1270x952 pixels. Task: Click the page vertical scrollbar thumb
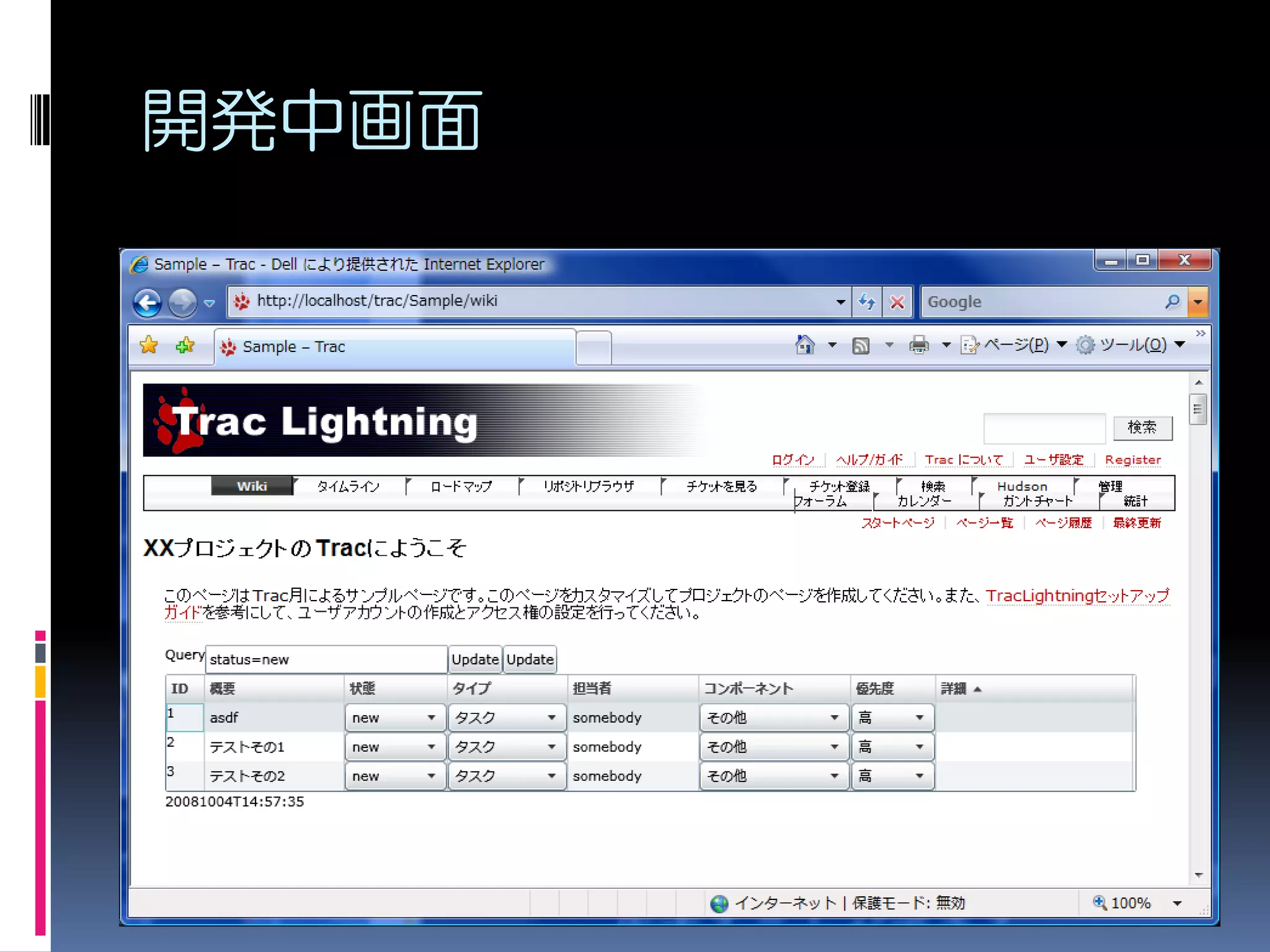pyautogui.click(x=1198, y=409)
